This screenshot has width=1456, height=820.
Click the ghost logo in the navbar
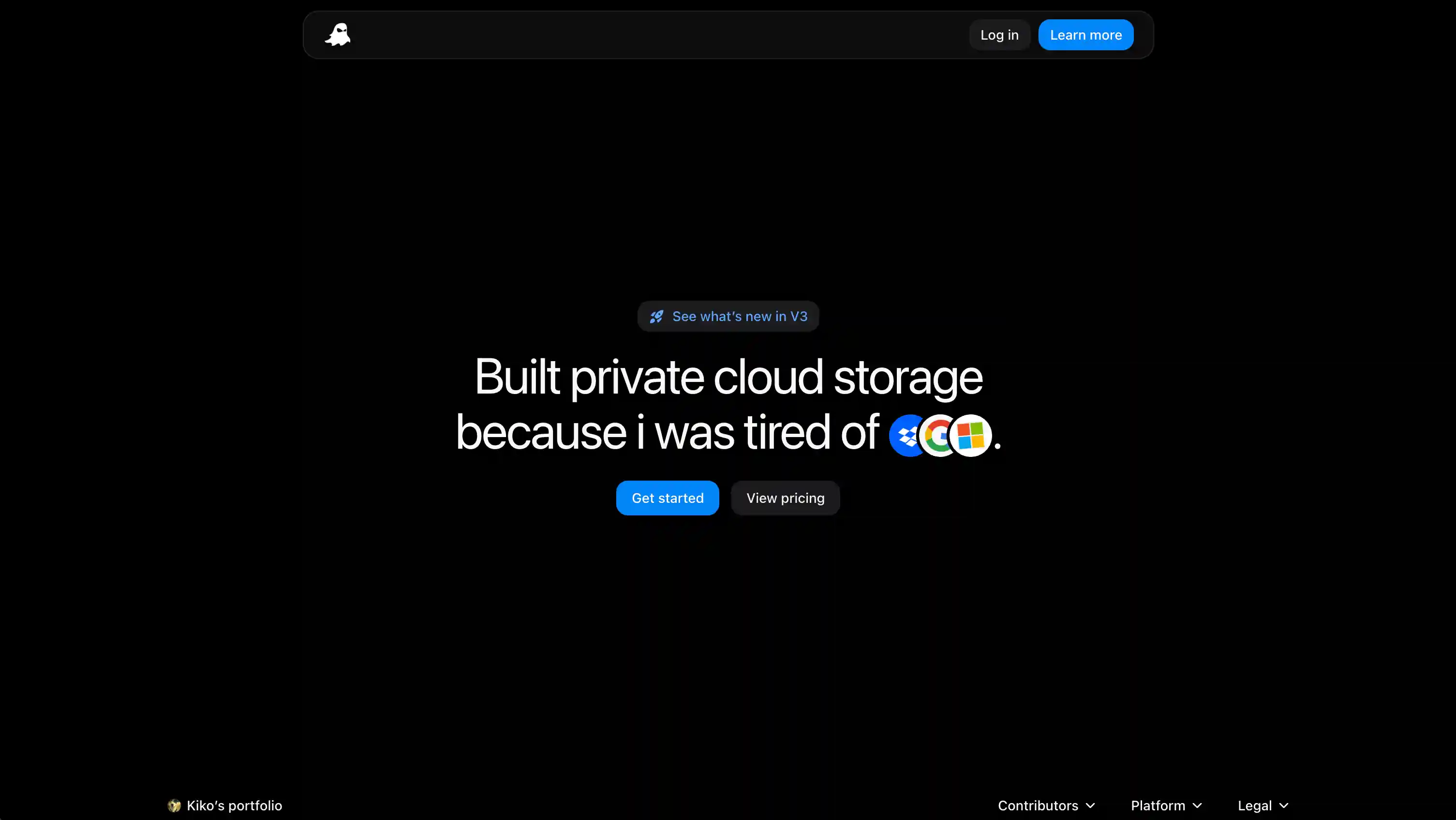click(338, 35)
